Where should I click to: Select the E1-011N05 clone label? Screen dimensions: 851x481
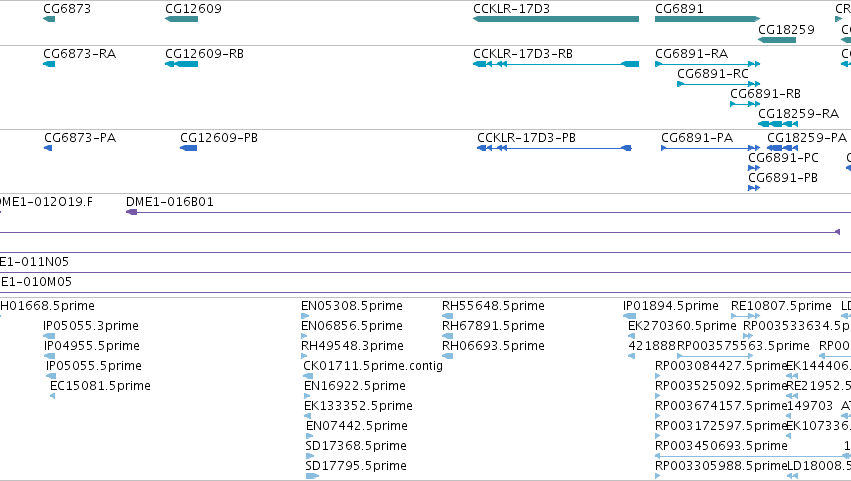34,262
